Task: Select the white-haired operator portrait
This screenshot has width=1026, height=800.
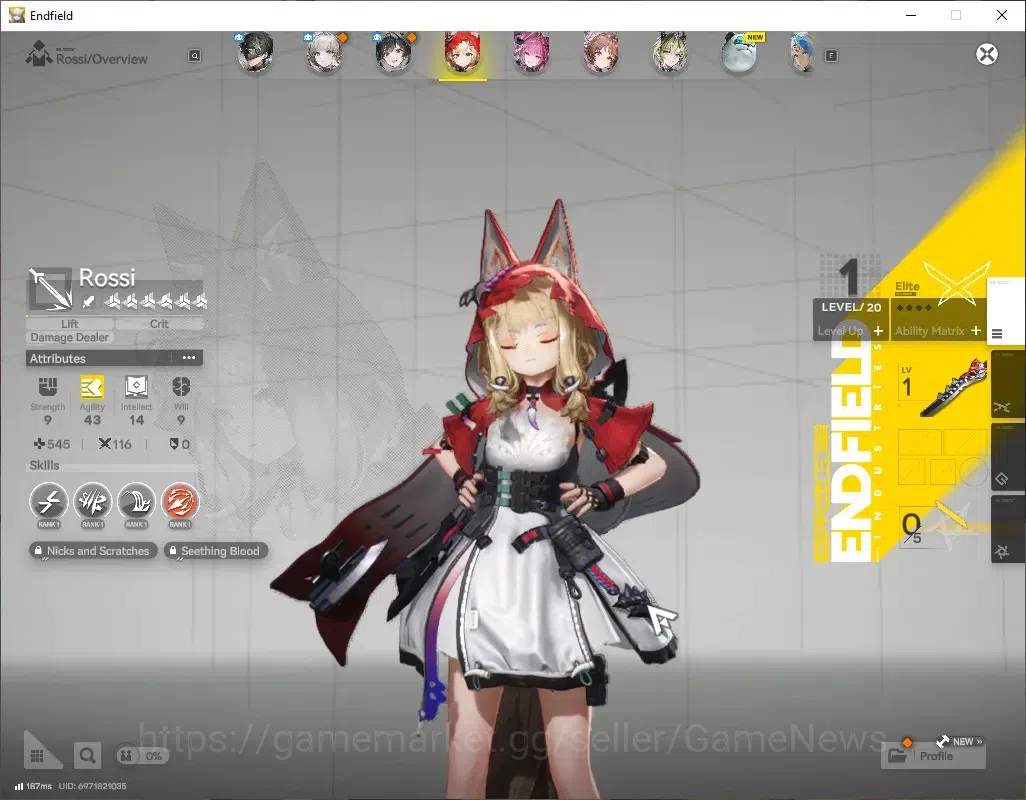Action: (325, 52)
